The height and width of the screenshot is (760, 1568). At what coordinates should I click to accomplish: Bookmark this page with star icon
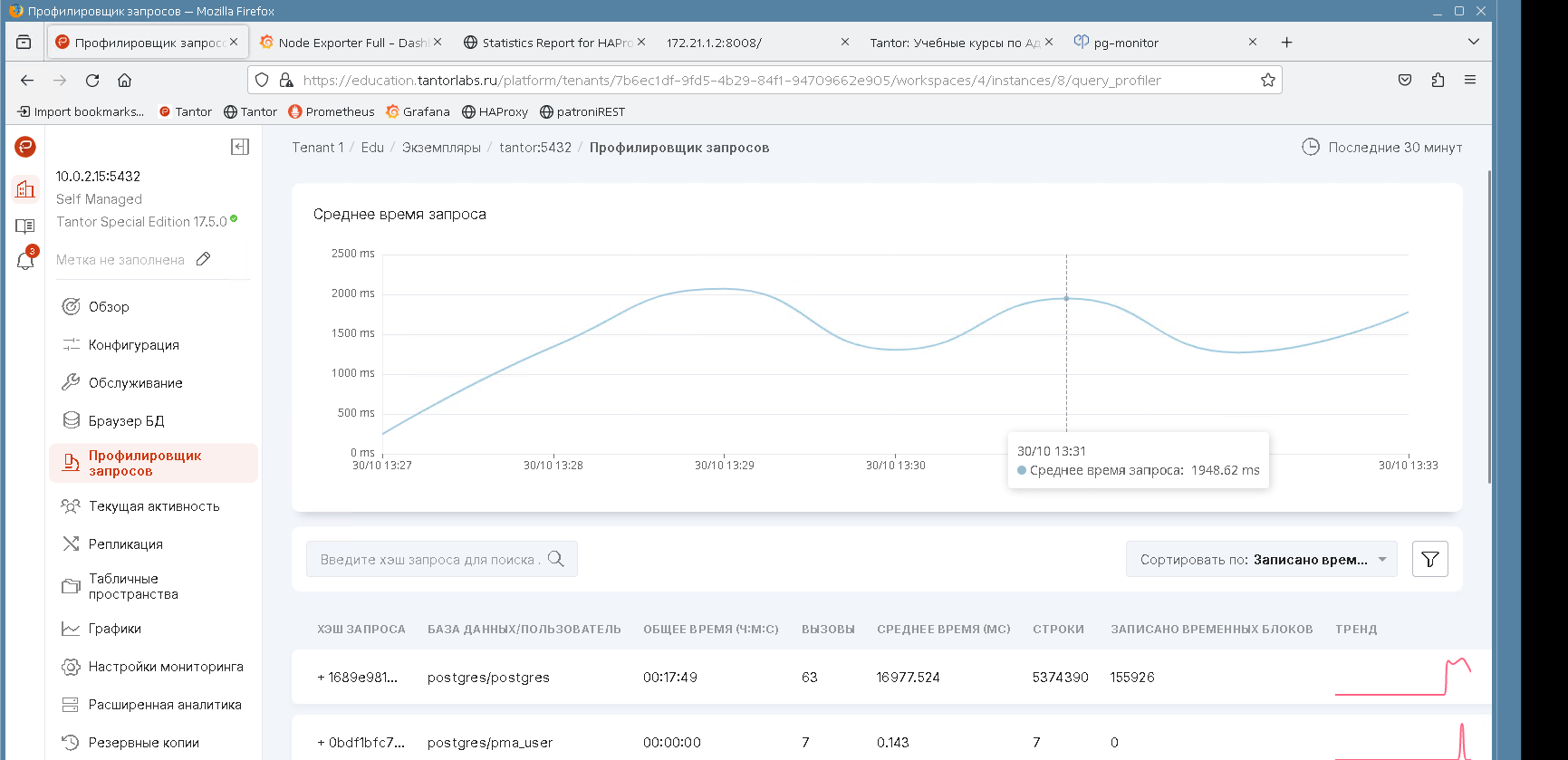1268,80
